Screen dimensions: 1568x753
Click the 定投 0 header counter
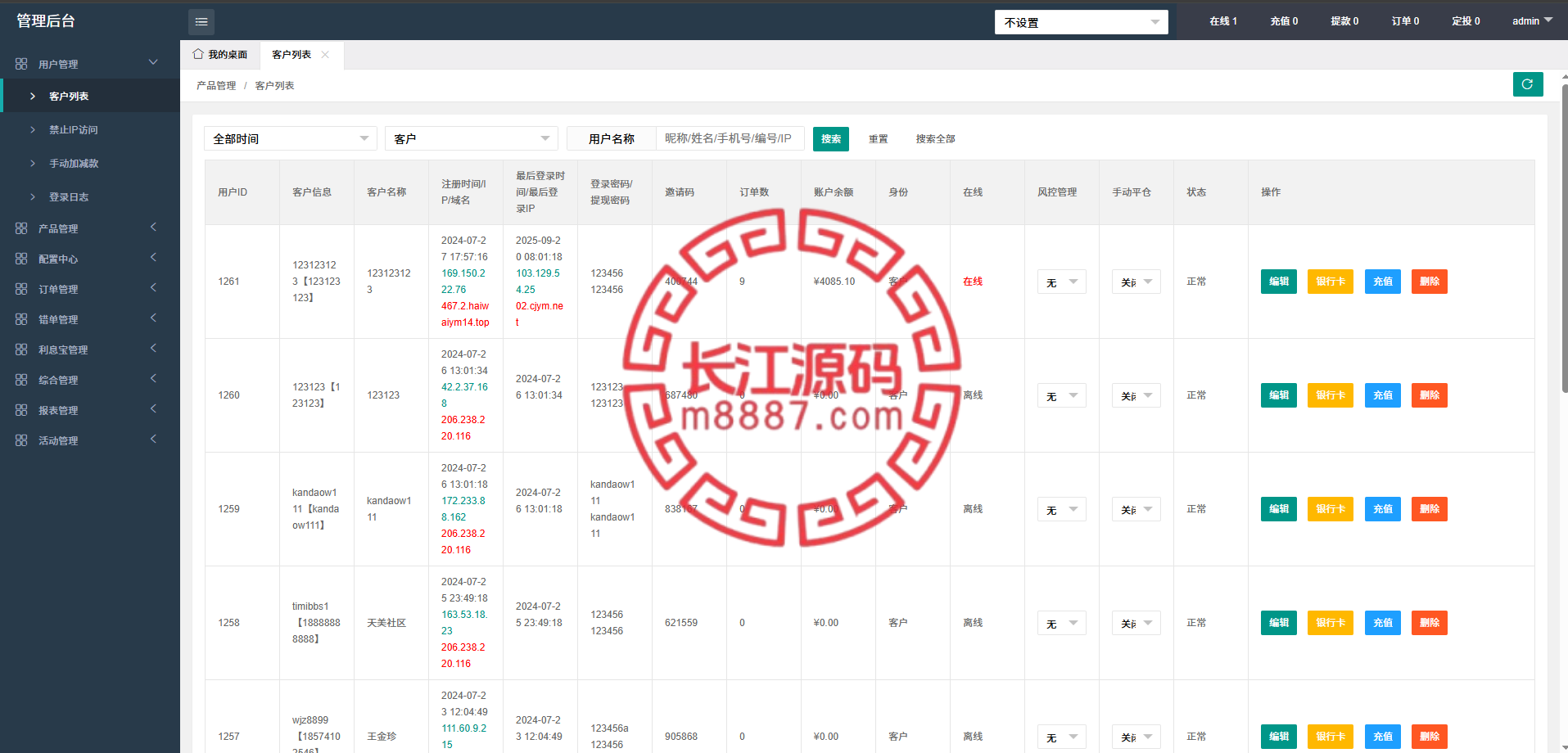1466,21
